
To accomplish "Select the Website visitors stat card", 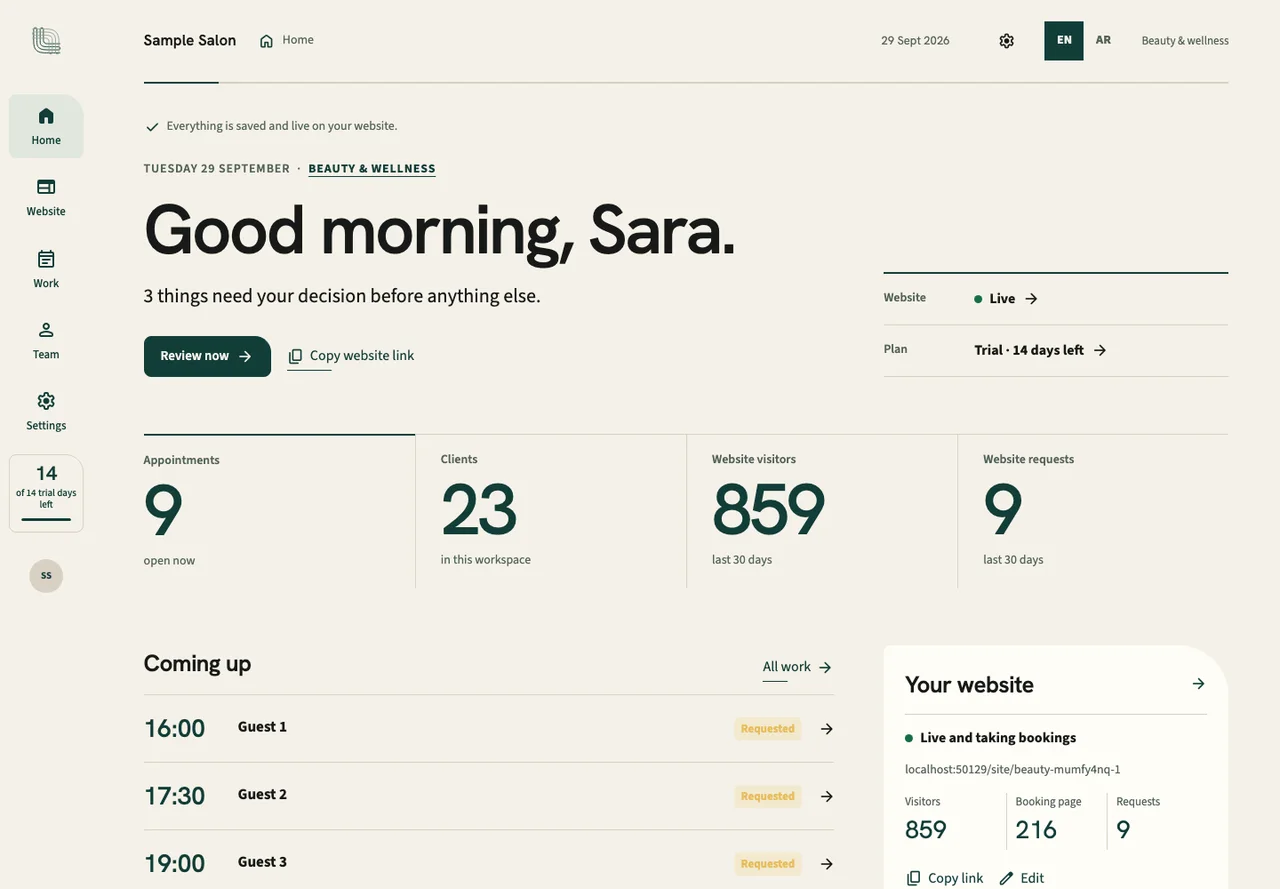I will pos(822,511).
